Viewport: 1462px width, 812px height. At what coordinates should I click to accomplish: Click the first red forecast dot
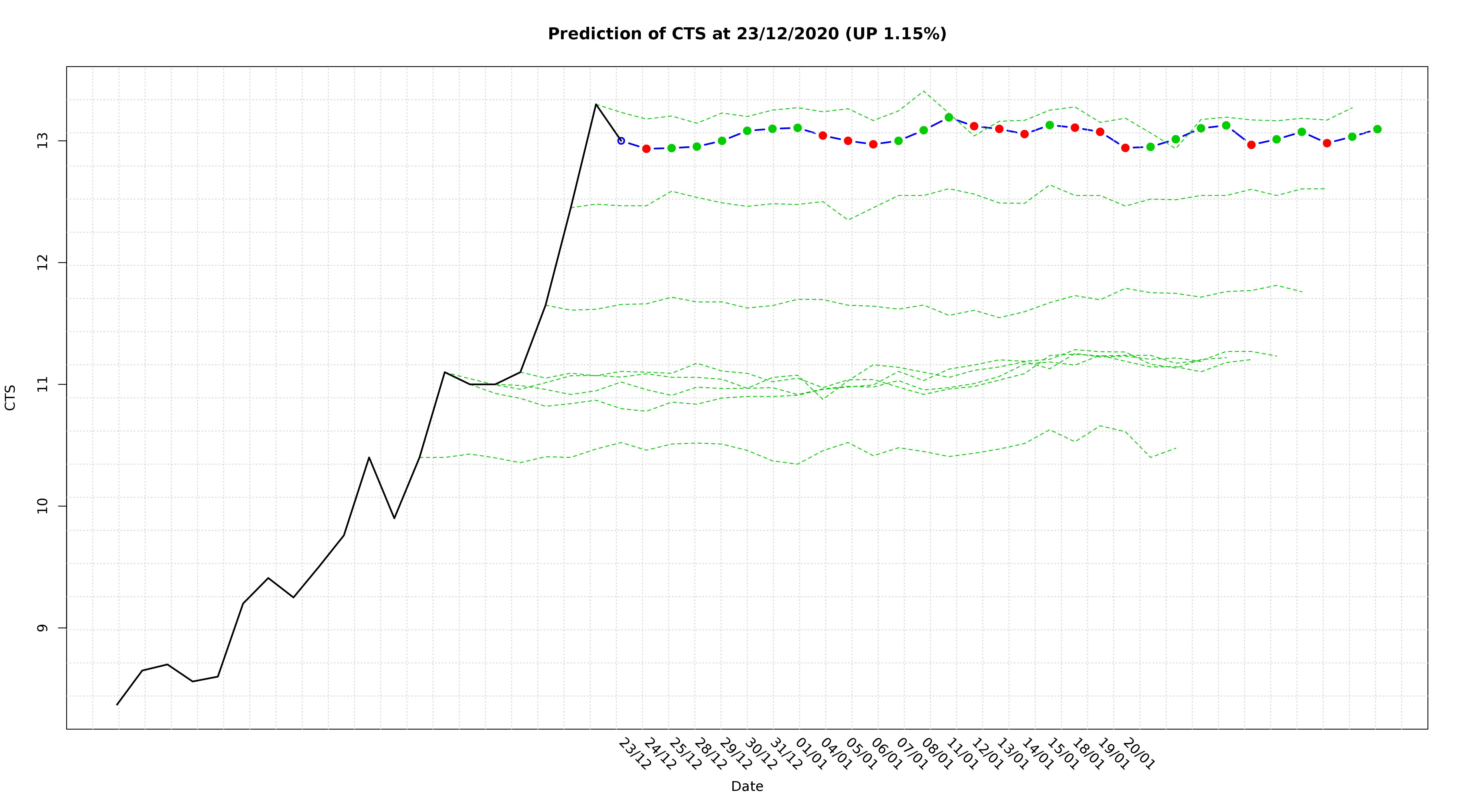pyautogui.click(x=646, y=149)
